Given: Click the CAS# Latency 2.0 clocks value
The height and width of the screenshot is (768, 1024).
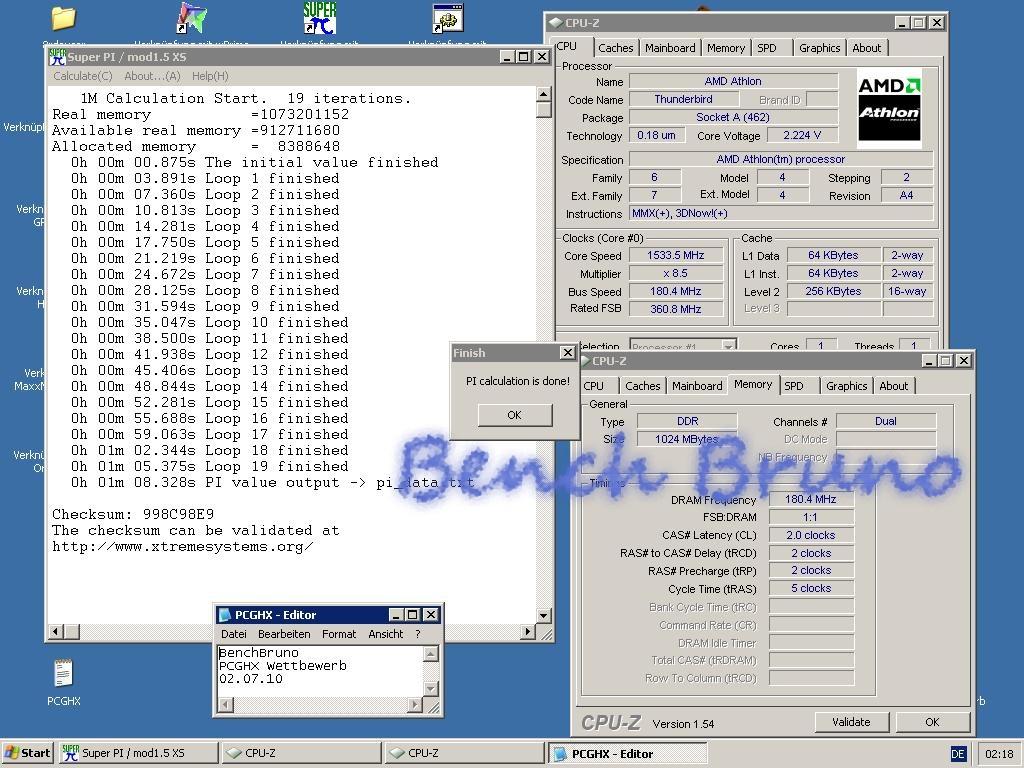Looking at the screenshot, I should [x=810, y=535].
